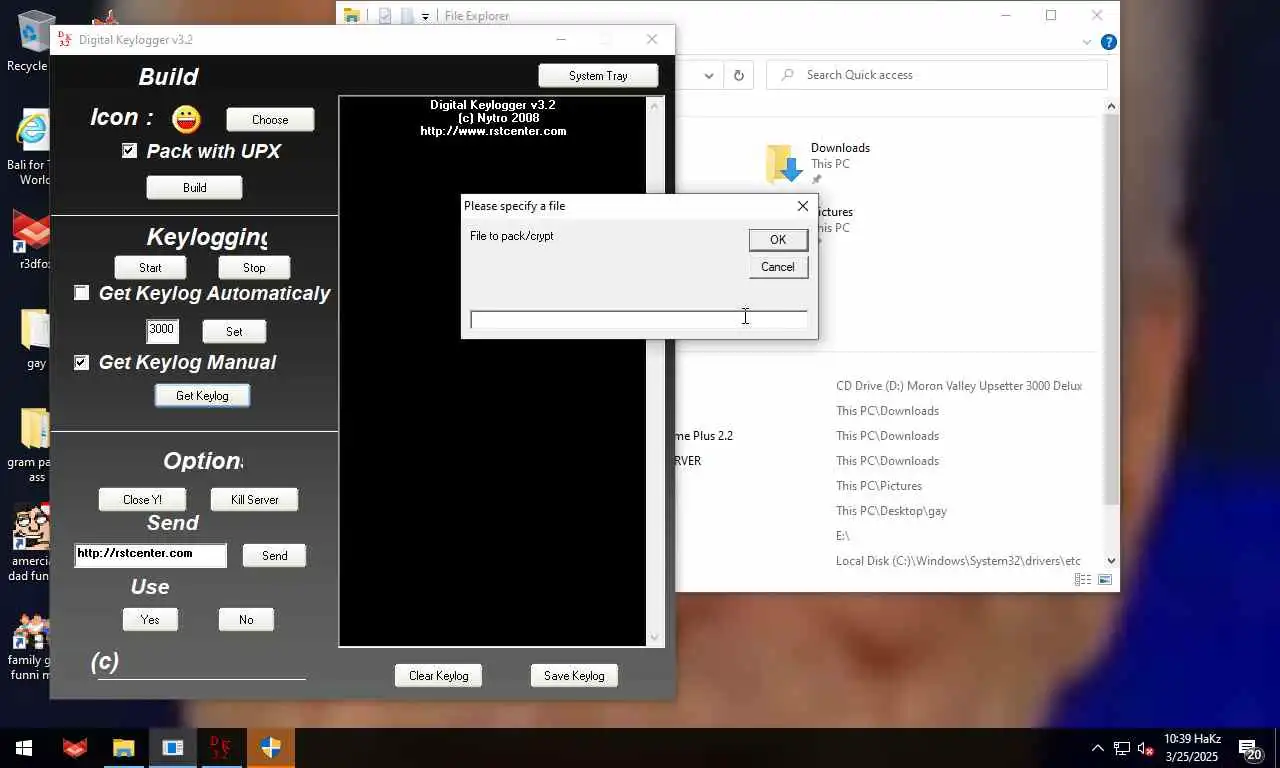Click the taskbar clock showing 10:39

click(1192, 748)
